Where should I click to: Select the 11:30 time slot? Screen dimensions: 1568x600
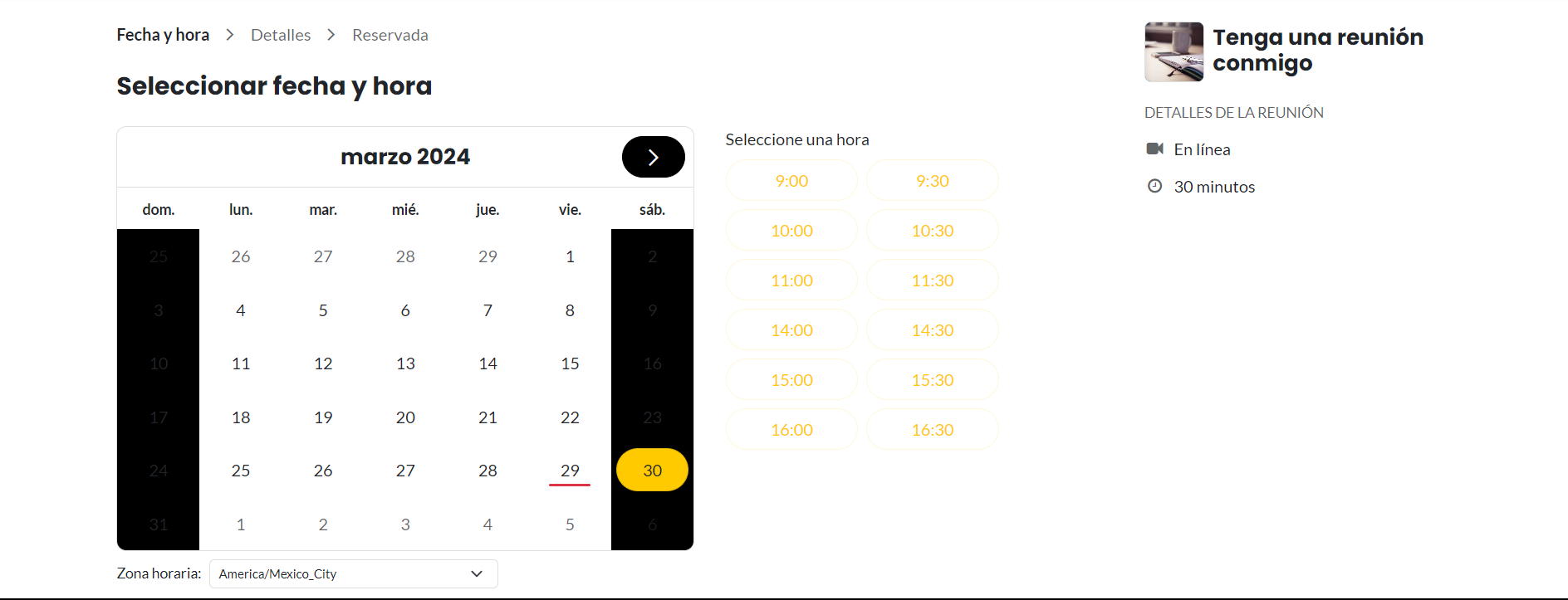tap(932, 280)
